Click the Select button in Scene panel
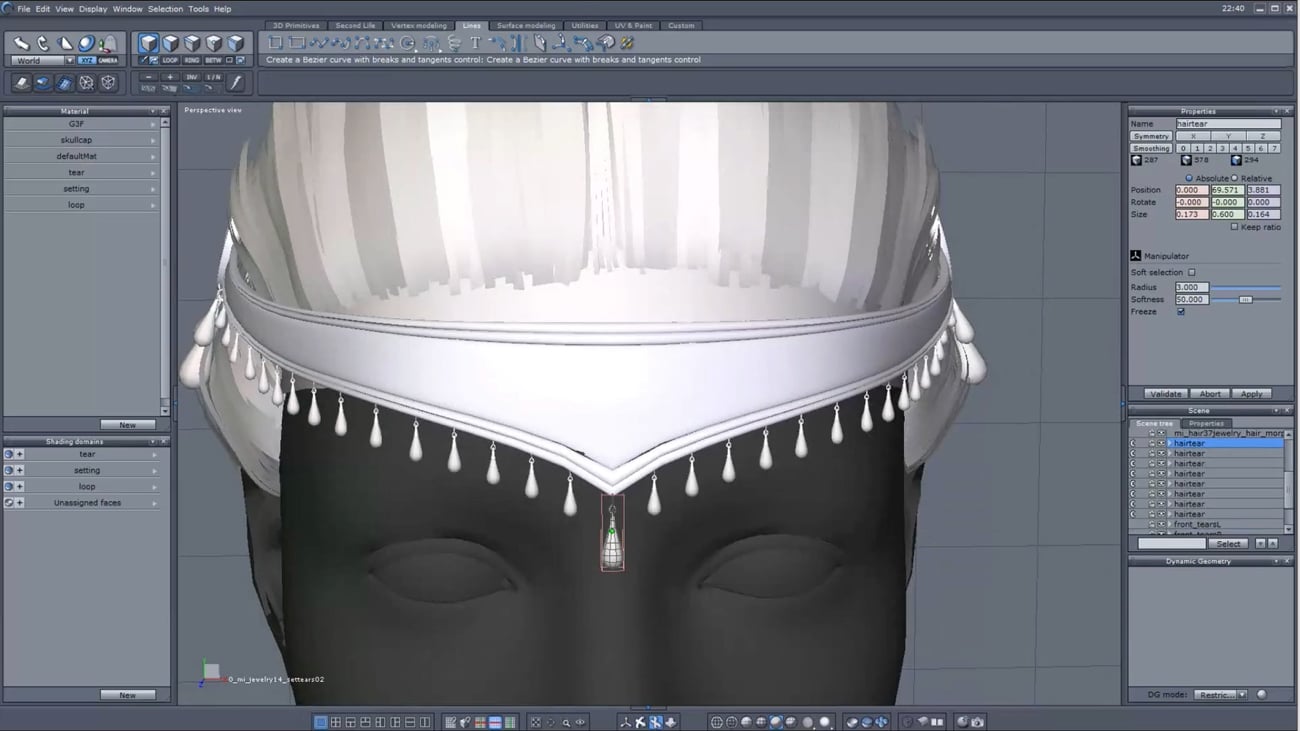 point(1229,544)
